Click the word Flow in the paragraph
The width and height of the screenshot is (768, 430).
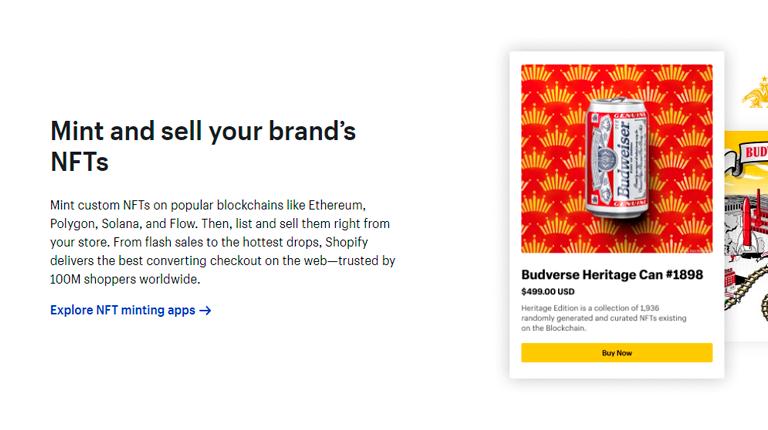(183, 224)
